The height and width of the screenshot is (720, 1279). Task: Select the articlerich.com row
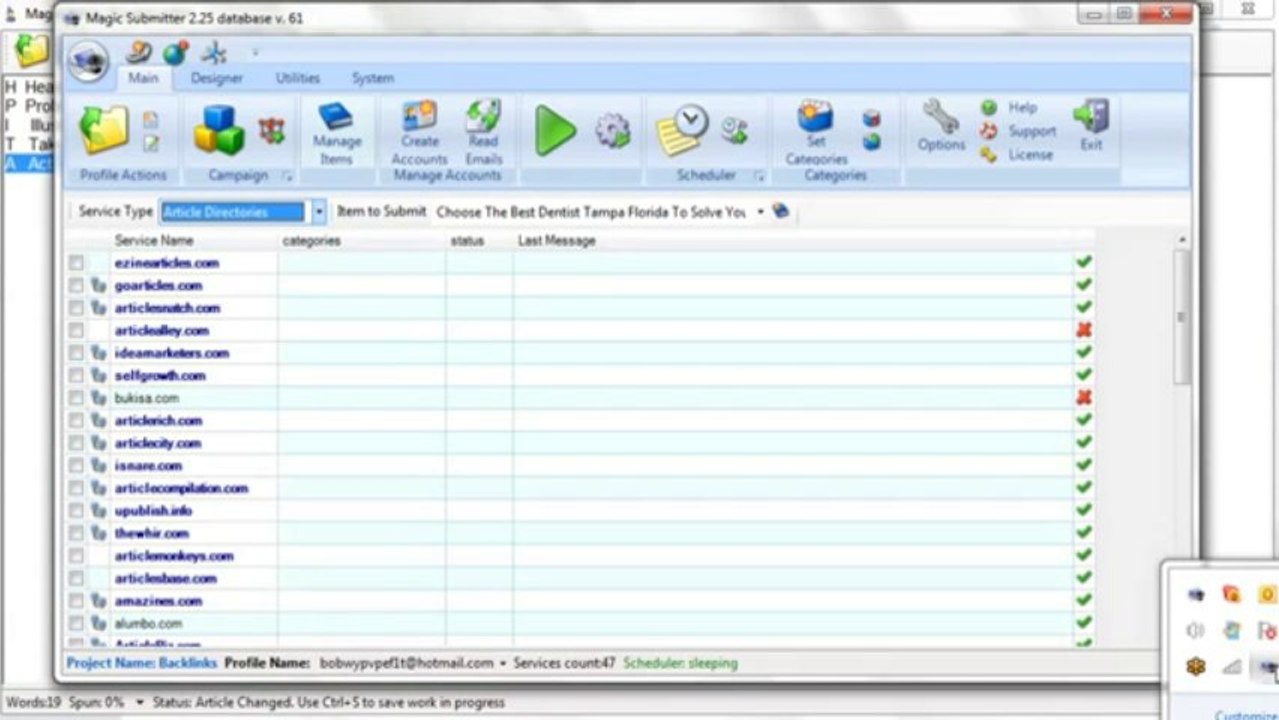(x=580, y=421)
